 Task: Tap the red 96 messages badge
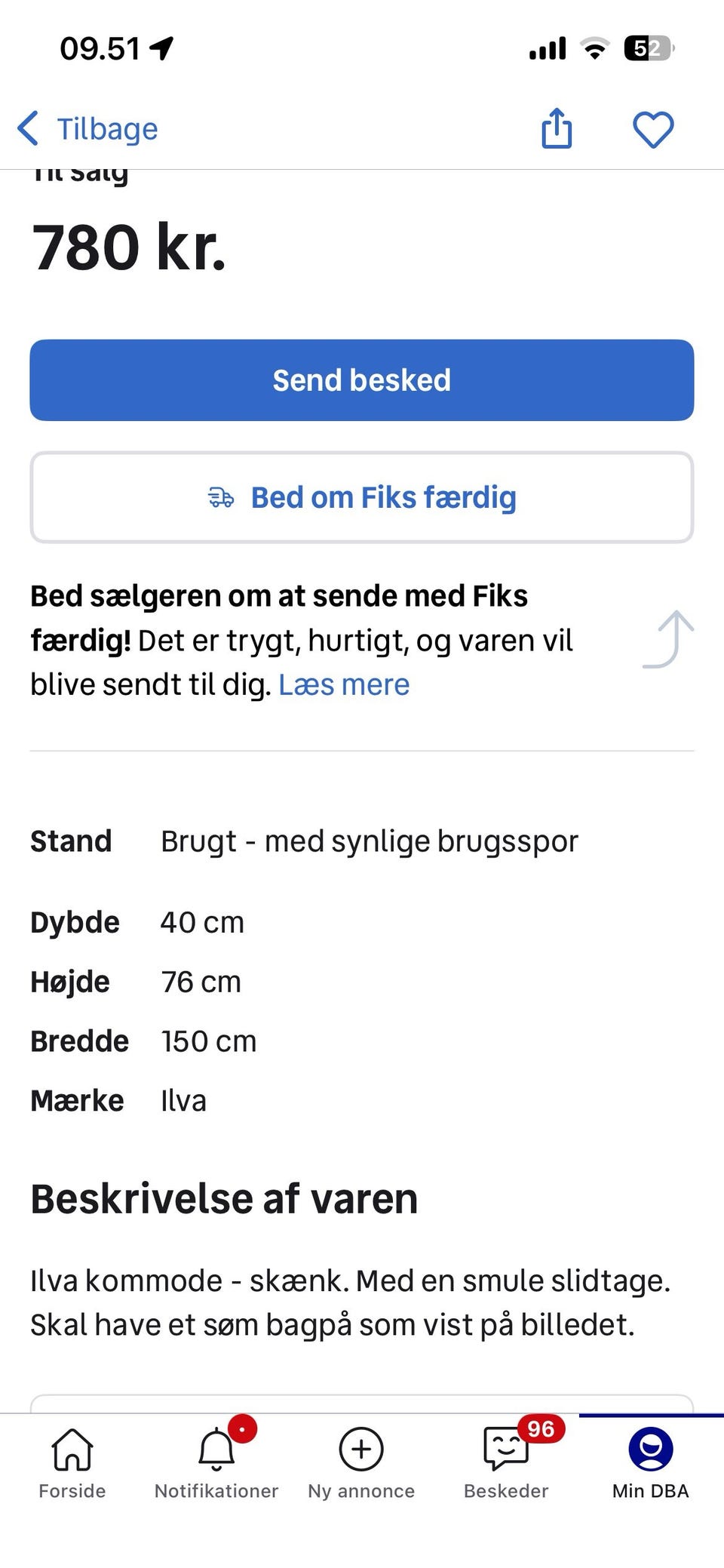[x=541, y=1428]
